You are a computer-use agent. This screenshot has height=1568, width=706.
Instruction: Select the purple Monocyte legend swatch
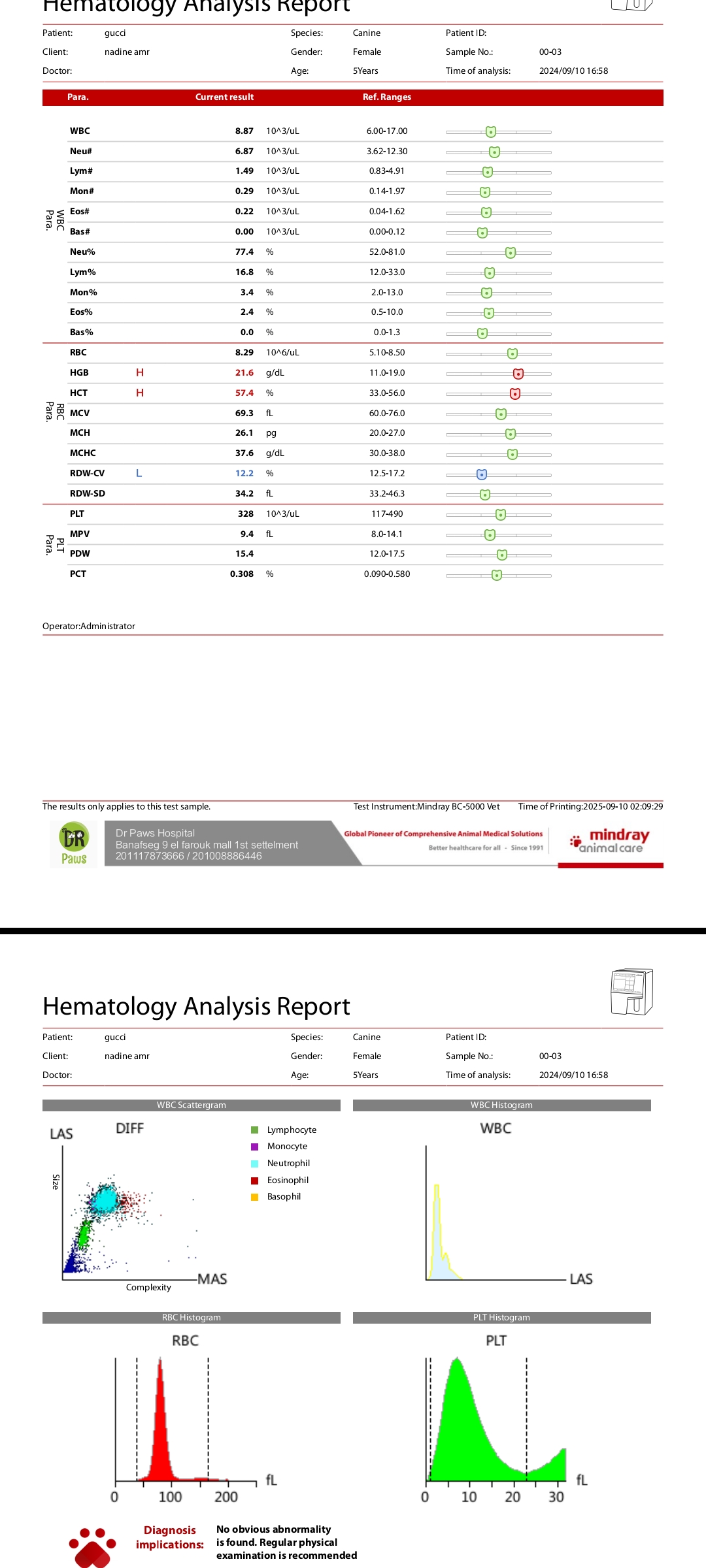point(255,1147)
